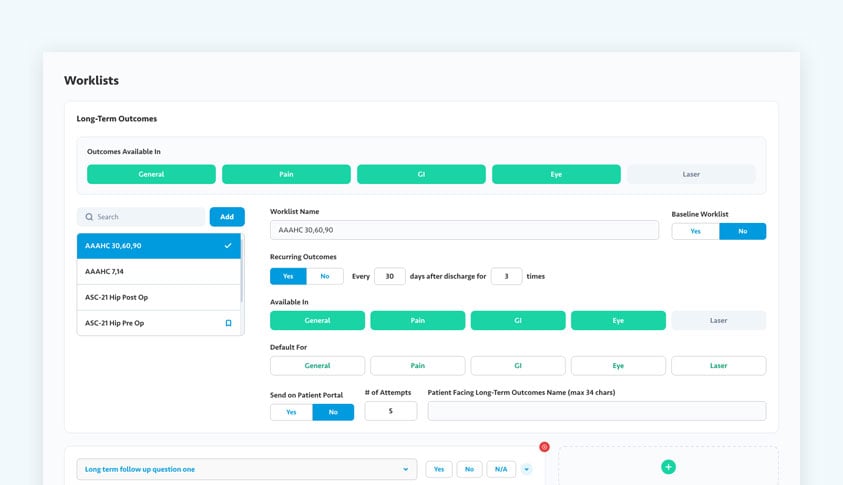Set General as Default For
Image resolution: width=843 pixels, height=485 pixels.
(x=317, y=366)
